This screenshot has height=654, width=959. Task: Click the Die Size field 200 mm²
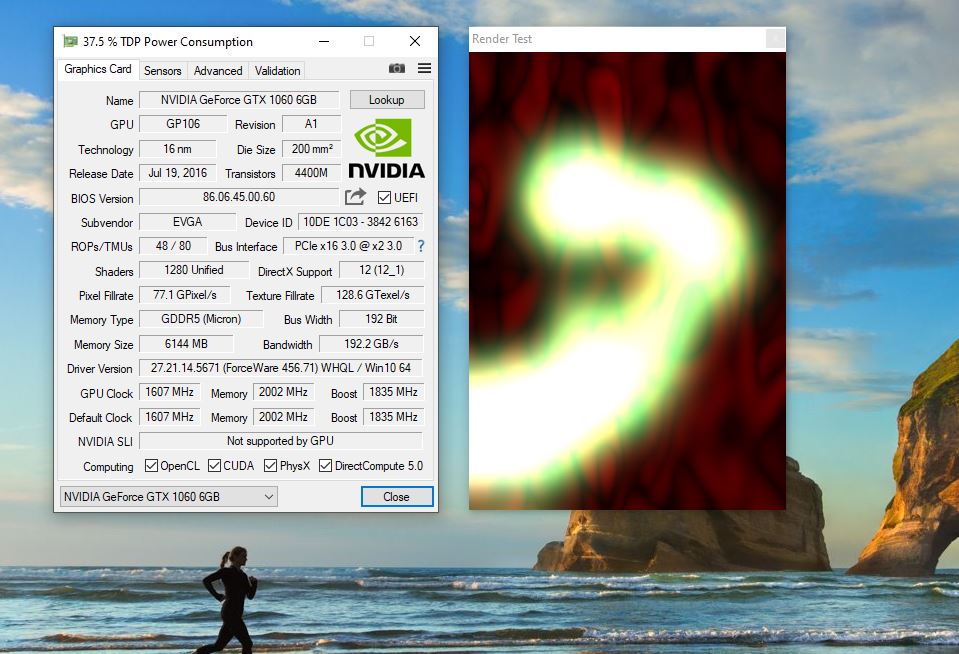coord(311,149)
